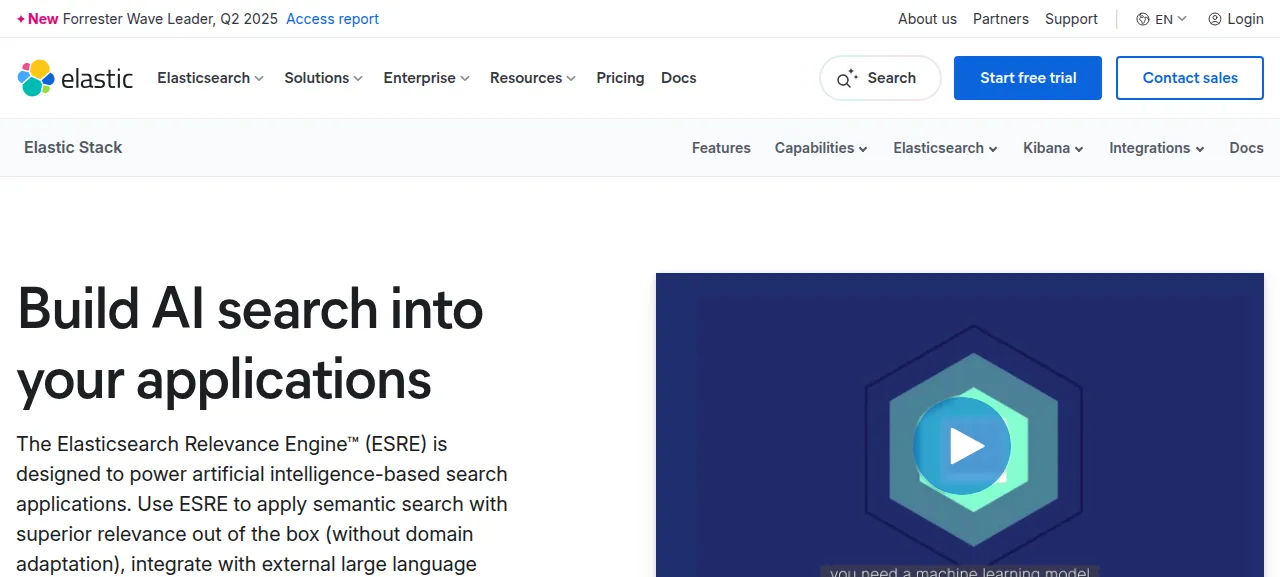Screen dimensions: 1280x577
Task: Open the Kibana dropdown
Action: (x=1053, y=148)
